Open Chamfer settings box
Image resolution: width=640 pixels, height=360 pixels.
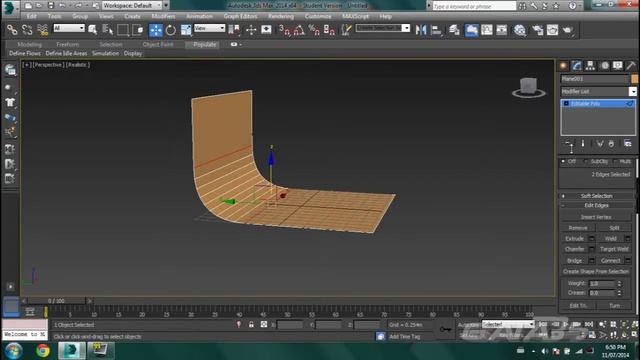[x=591, y=249]
